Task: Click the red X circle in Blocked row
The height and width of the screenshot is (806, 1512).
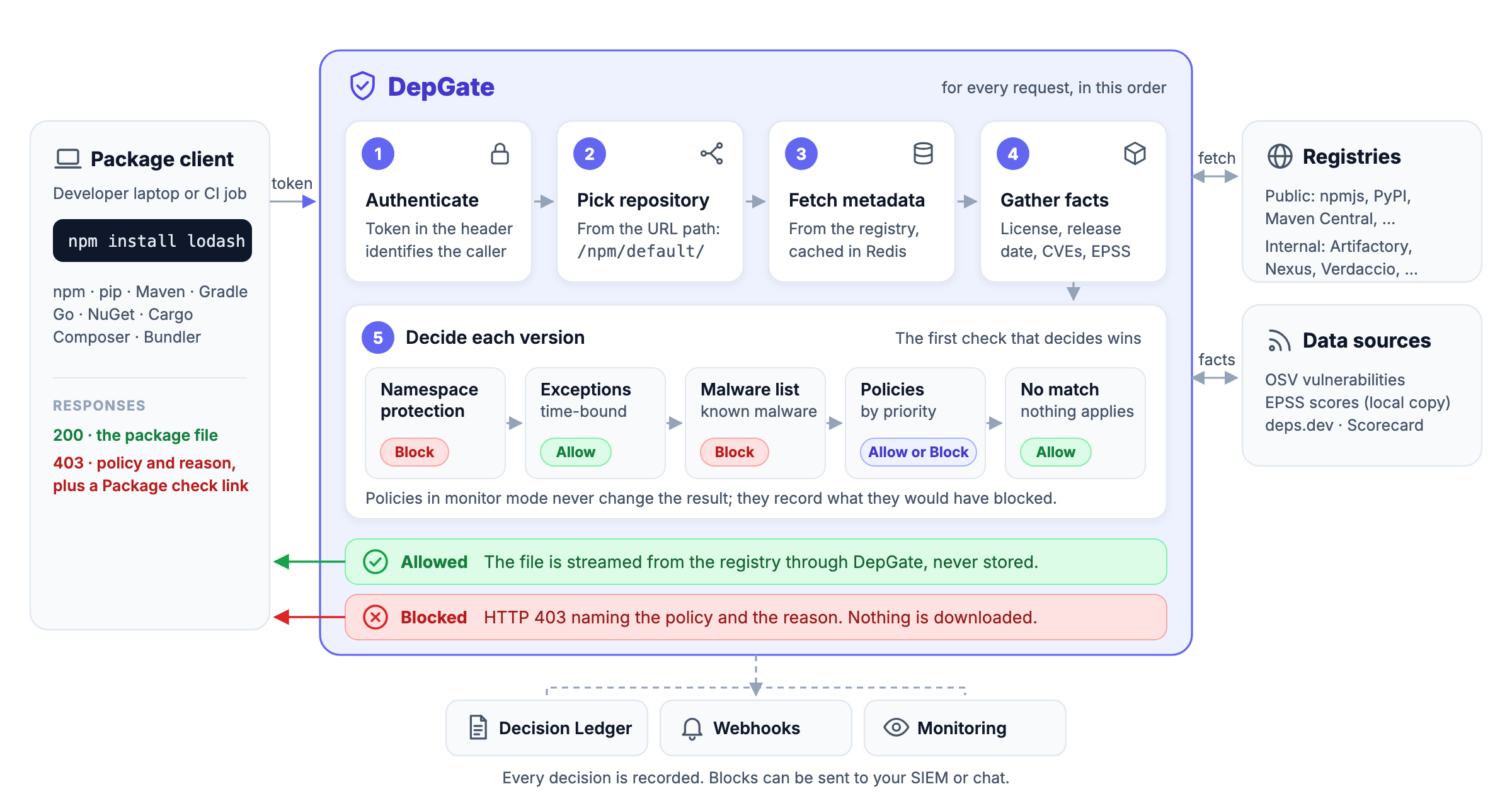Action: click(x=375, y=617)
